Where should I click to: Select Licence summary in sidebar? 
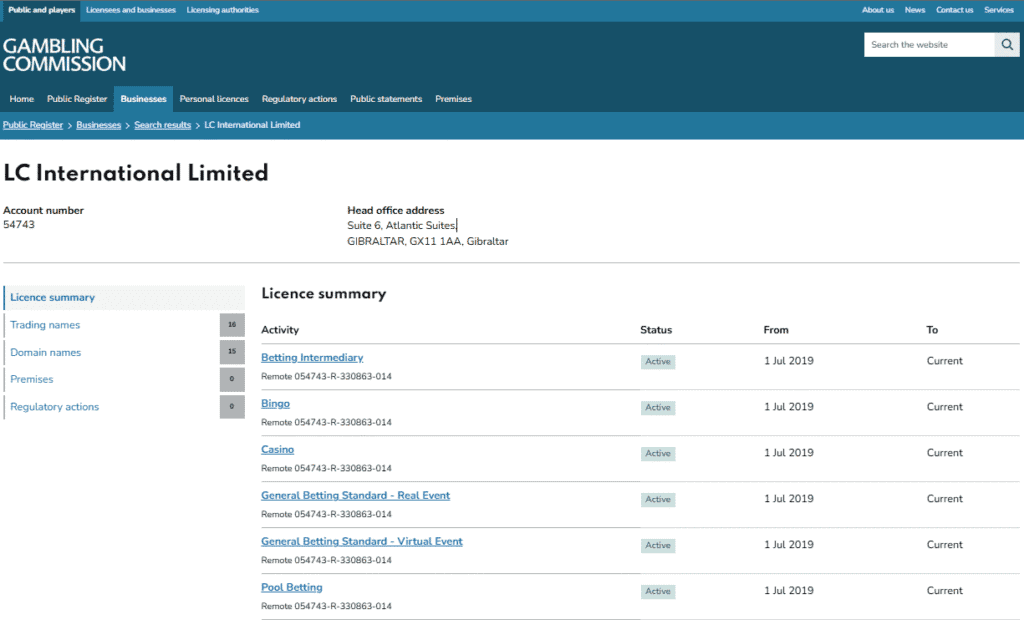pyautogui.click(x=124, y=297)
